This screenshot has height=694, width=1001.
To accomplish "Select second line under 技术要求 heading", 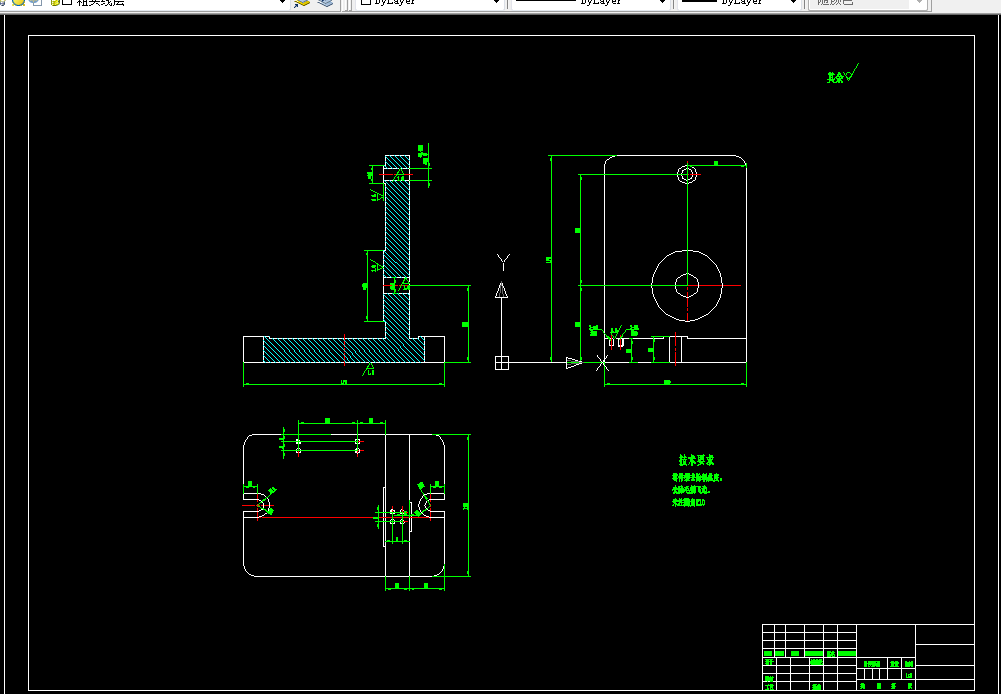I will point(691,490).
